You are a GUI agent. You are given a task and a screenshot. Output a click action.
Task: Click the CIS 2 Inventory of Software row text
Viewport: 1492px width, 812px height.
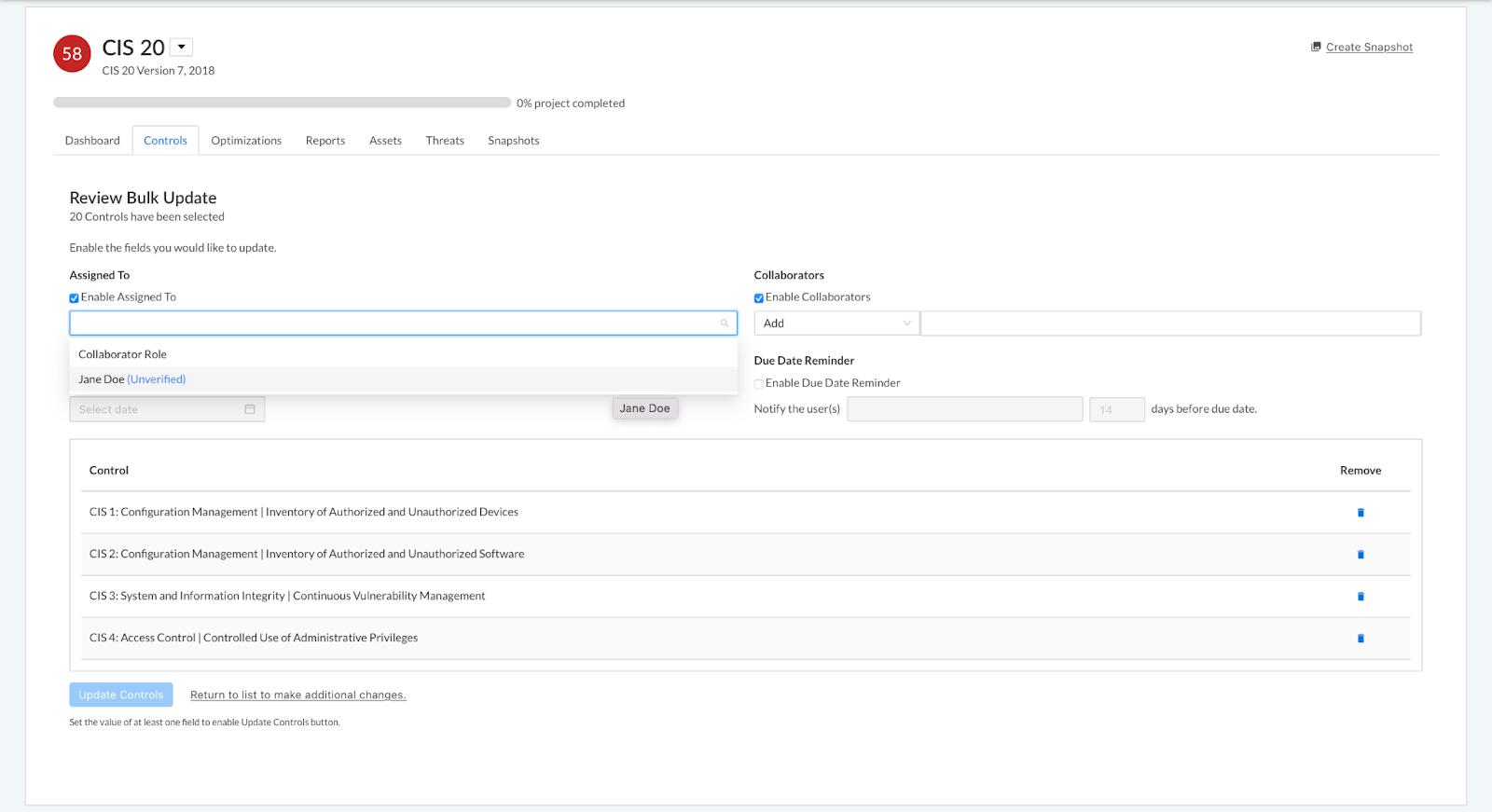click(x=307, y=555)
